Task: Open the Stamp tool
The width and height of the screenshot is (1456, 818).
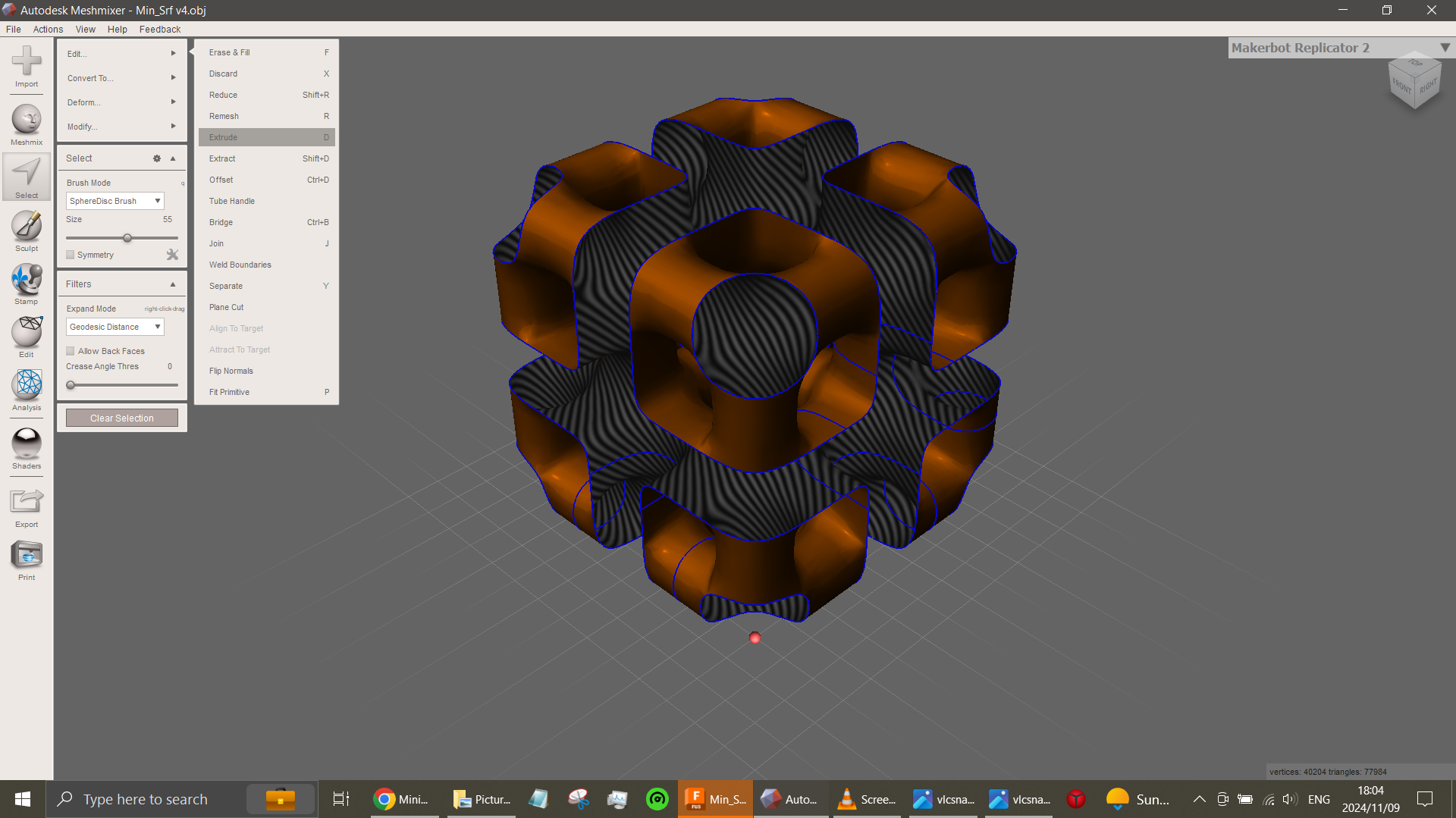Action: tap(27, 284)
